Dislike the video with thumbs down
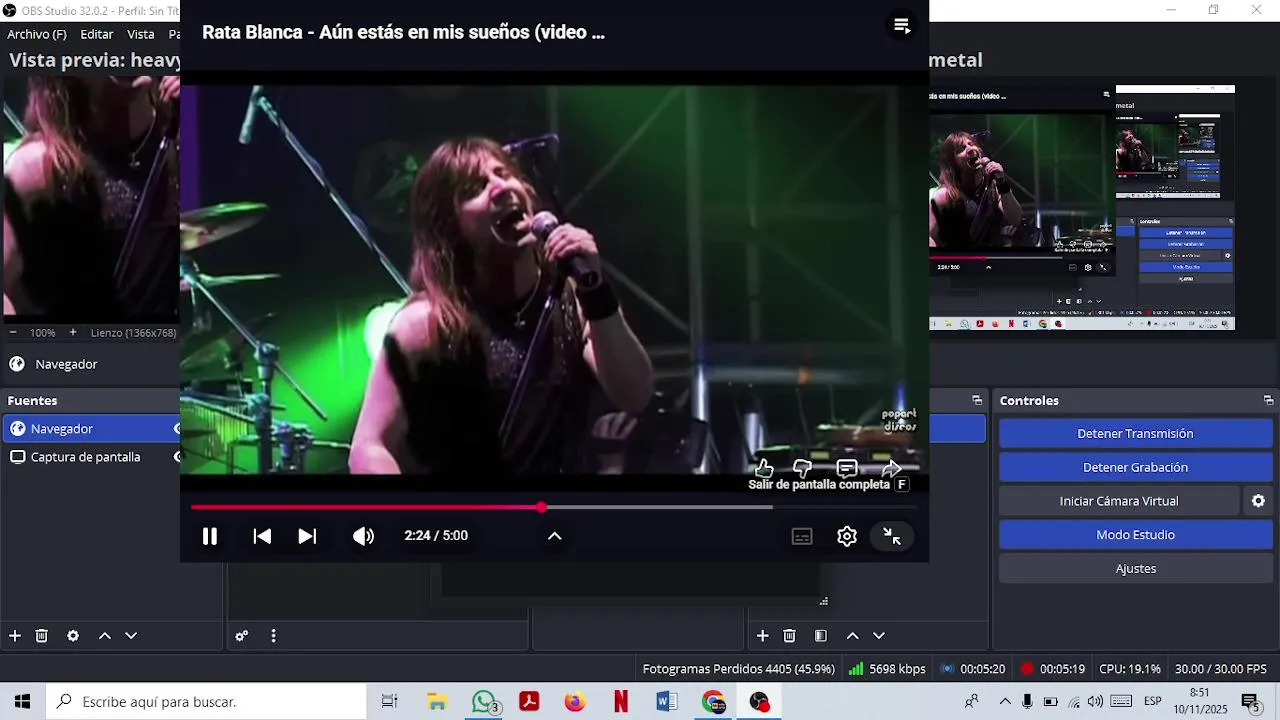The image size is (1280, 720). (802, 468)
